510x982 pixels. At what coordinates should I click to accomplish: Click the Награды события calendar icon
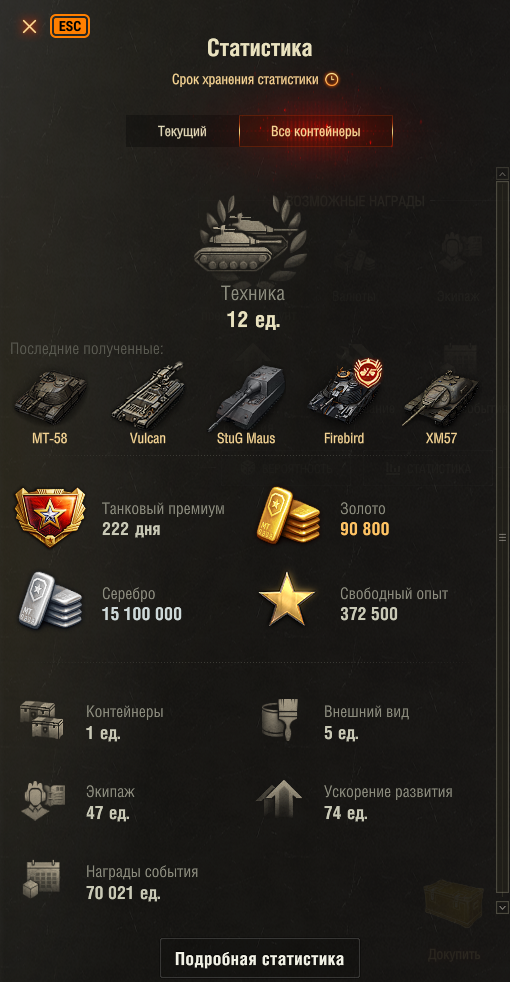coord(41,879)
